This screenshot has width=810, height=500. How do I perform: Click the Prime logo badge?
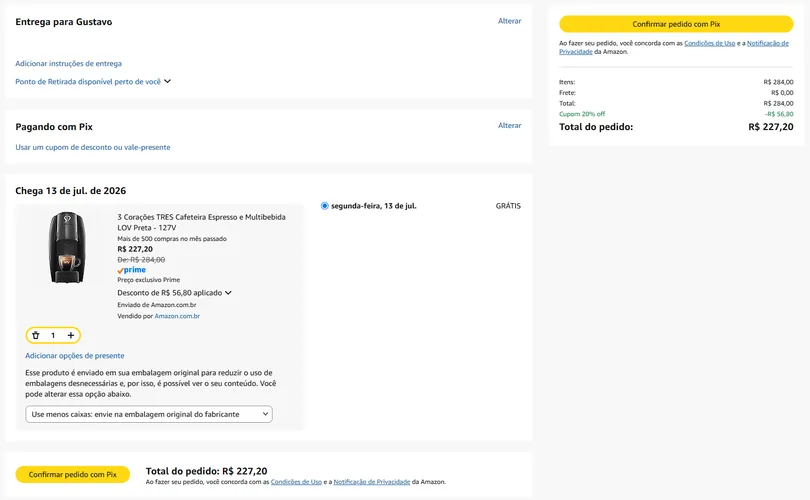coord(132,270)
